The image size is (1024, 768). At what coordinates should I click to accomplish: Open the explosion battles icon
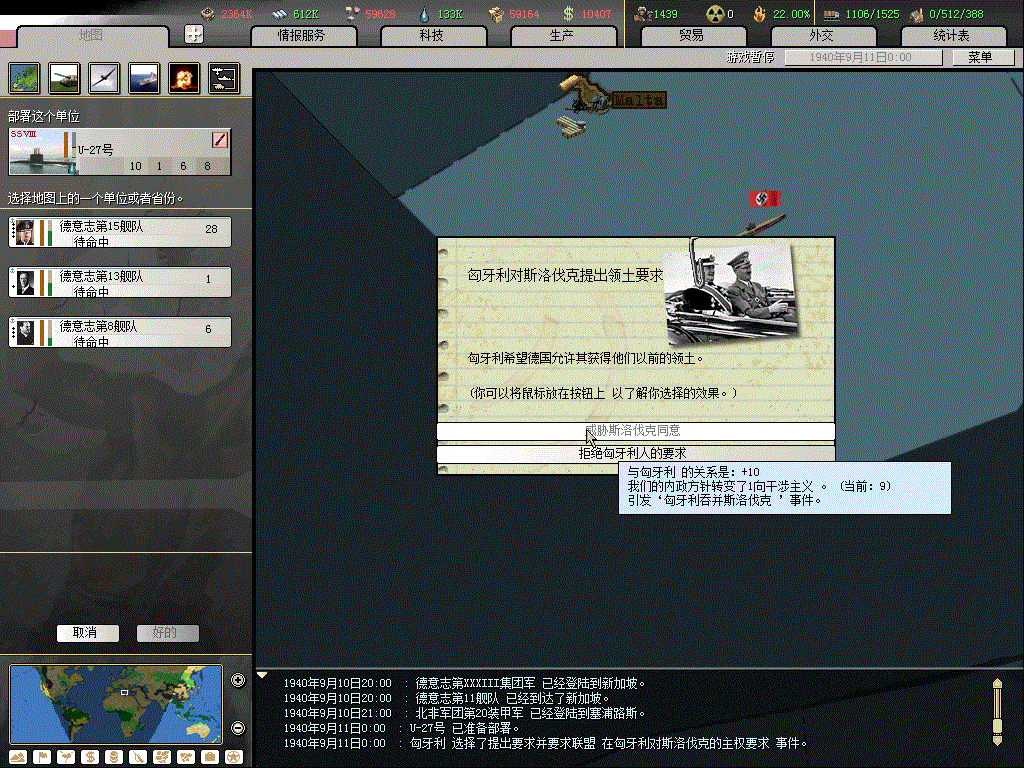pos(184,78)
